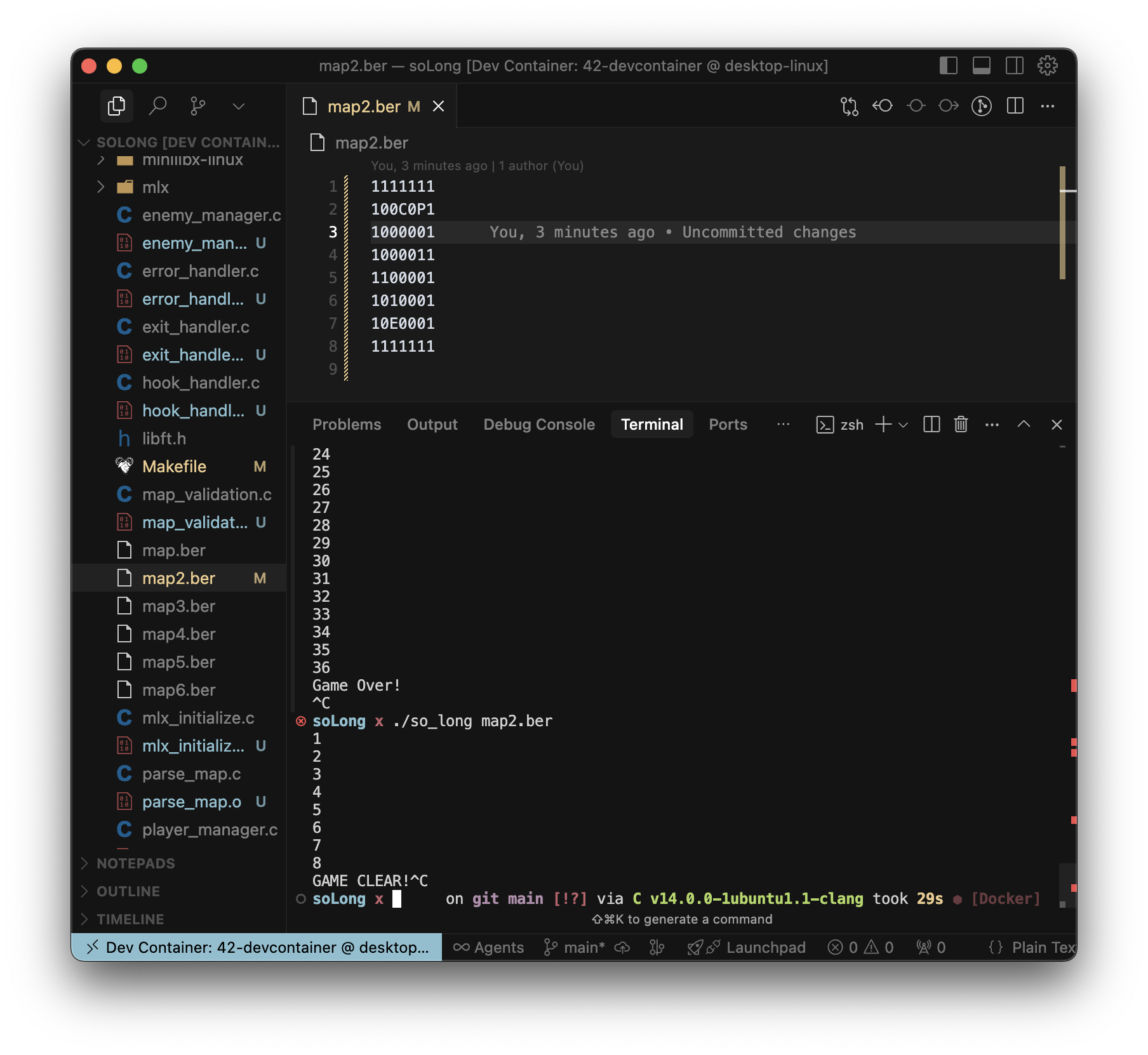Image resolution: width=1148 pixels, height=1055 pixels.
Task: Click the Explorer files icon
Action: 117,106
